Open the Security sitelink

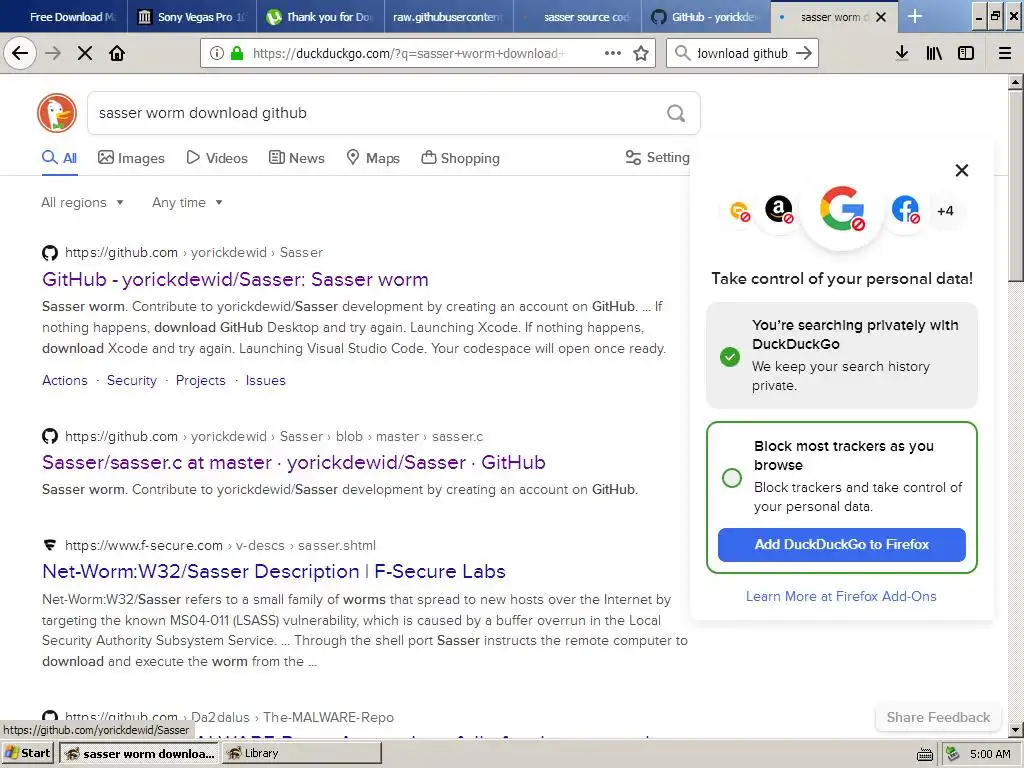coord(132,380)
